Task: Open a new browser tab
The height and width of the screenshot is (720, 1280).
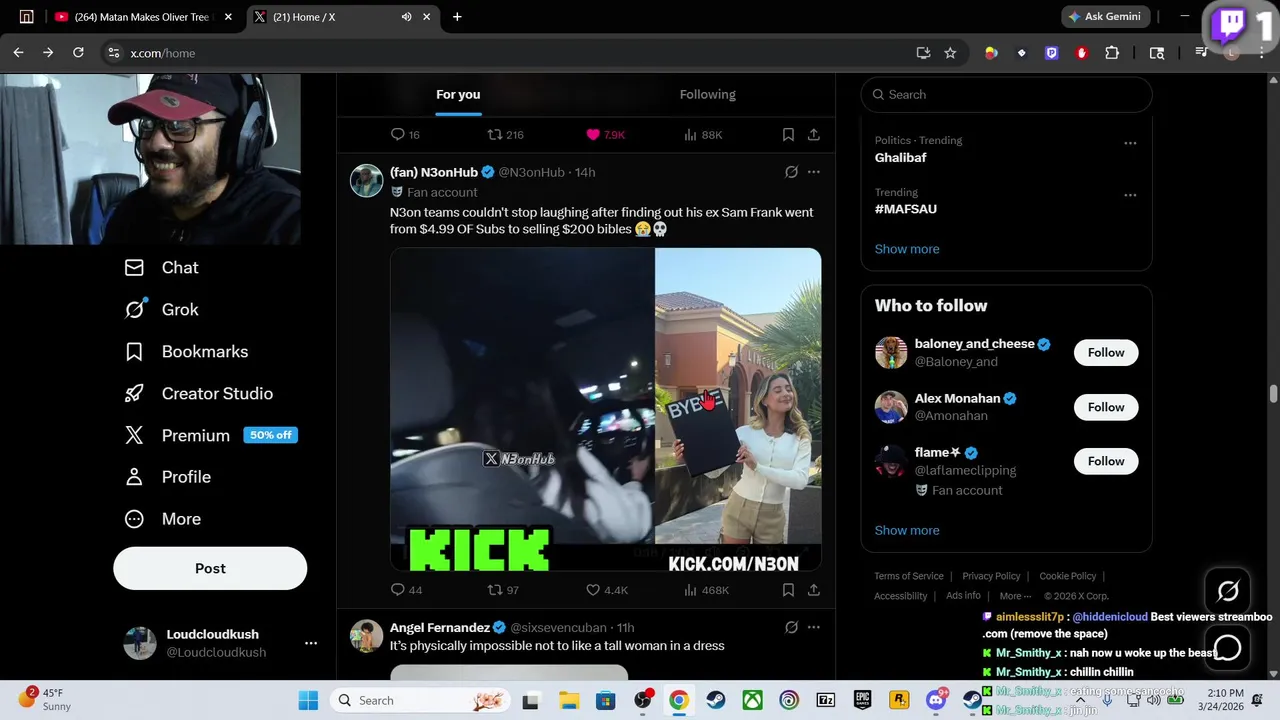Action: coord(457,17)
